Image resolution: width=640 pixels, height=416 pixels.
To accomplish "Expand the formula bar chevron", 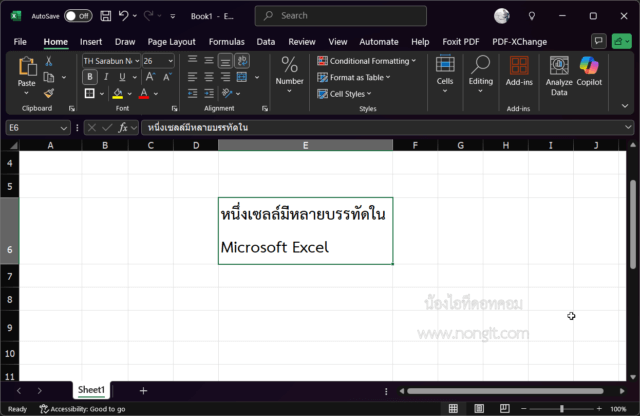I will coord(628,127).
